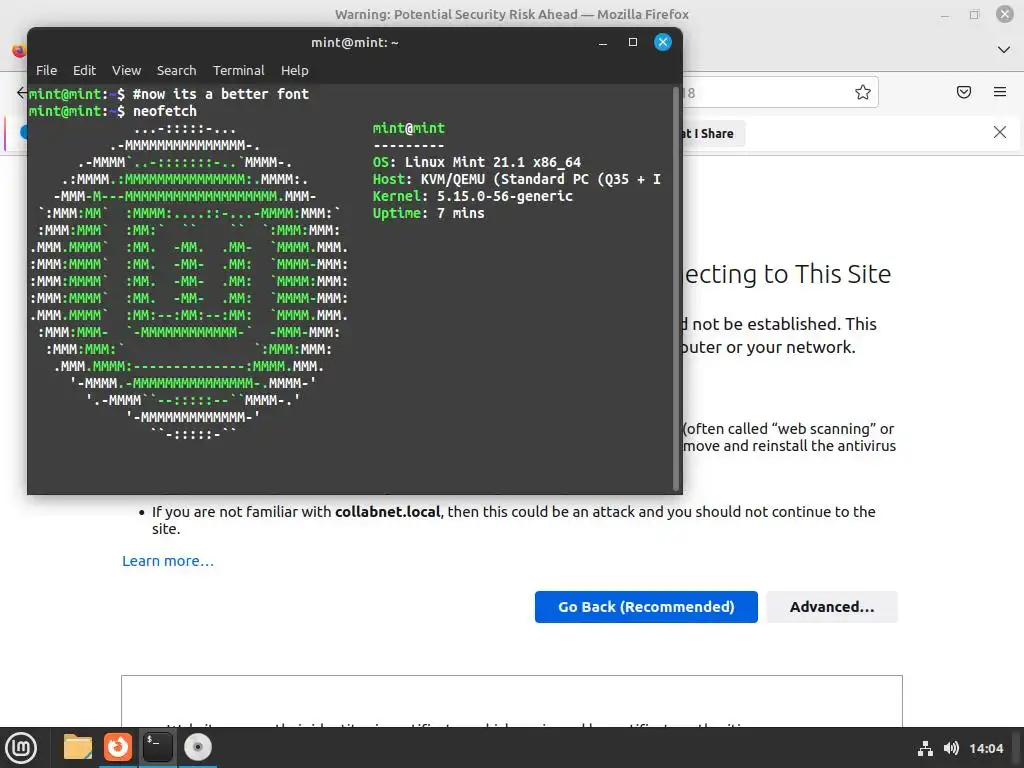1024x768 pixels.
Task: Activate the Terminal taskbar button
Action: click(x=157, y=747)
